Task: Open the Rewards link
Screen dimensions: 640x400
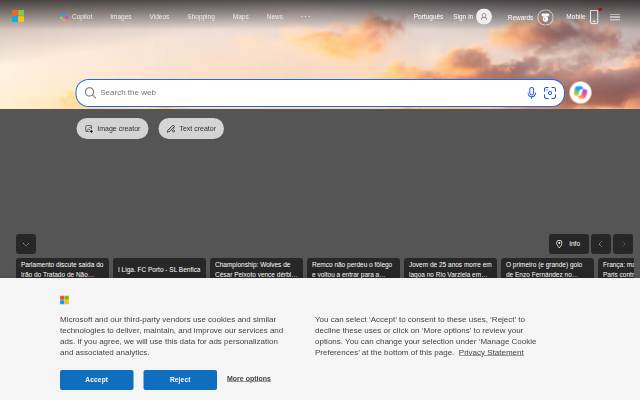Action: coord(520,18)
